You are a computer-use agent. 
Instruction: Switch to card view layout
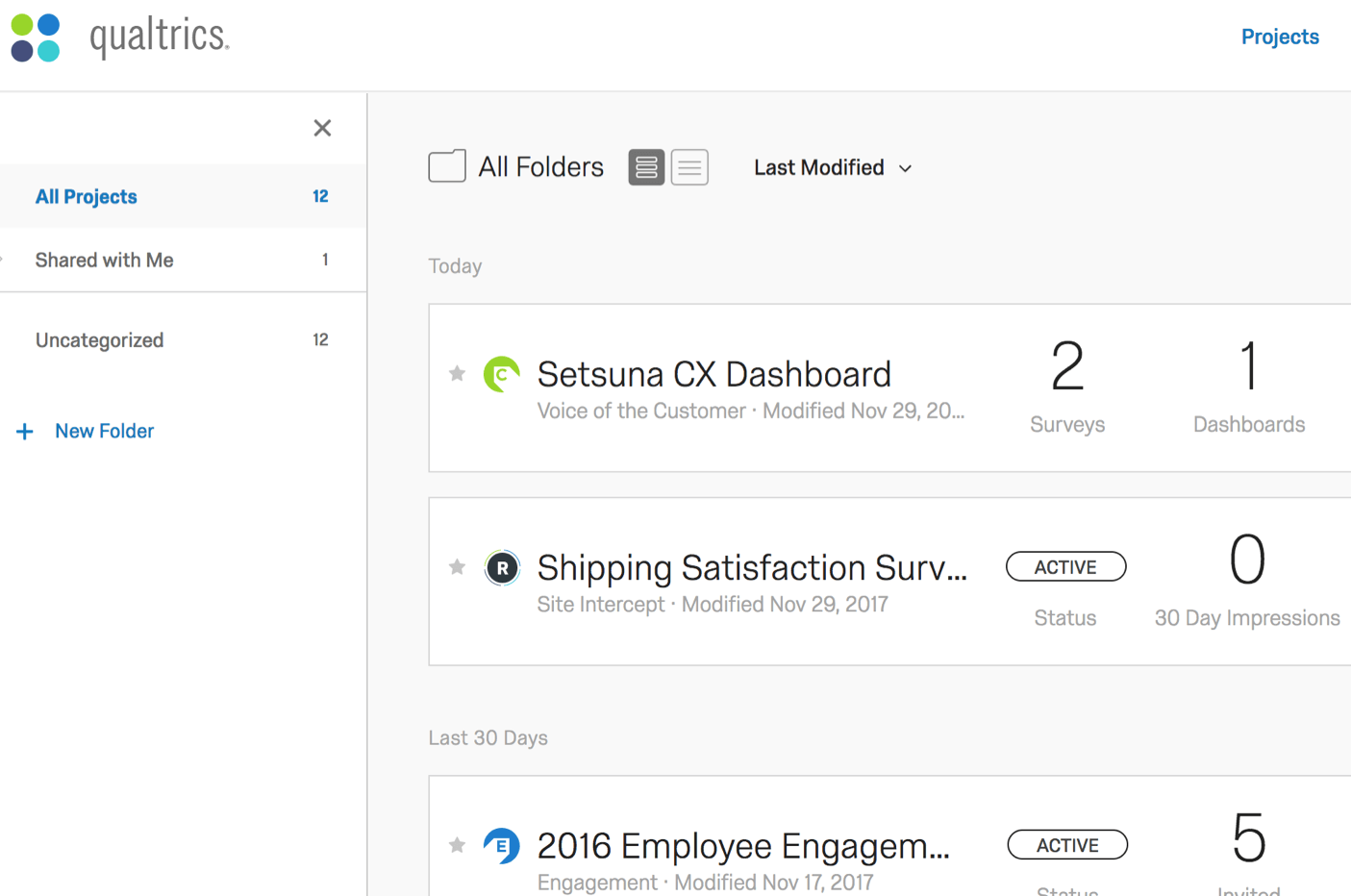(x=646, y=167)
